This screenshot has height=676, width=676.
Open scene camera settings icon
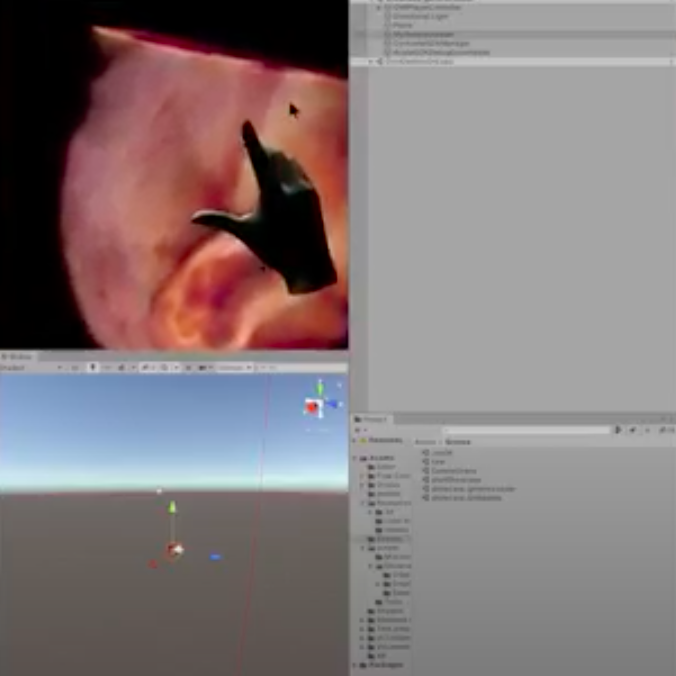coord(204,367)
